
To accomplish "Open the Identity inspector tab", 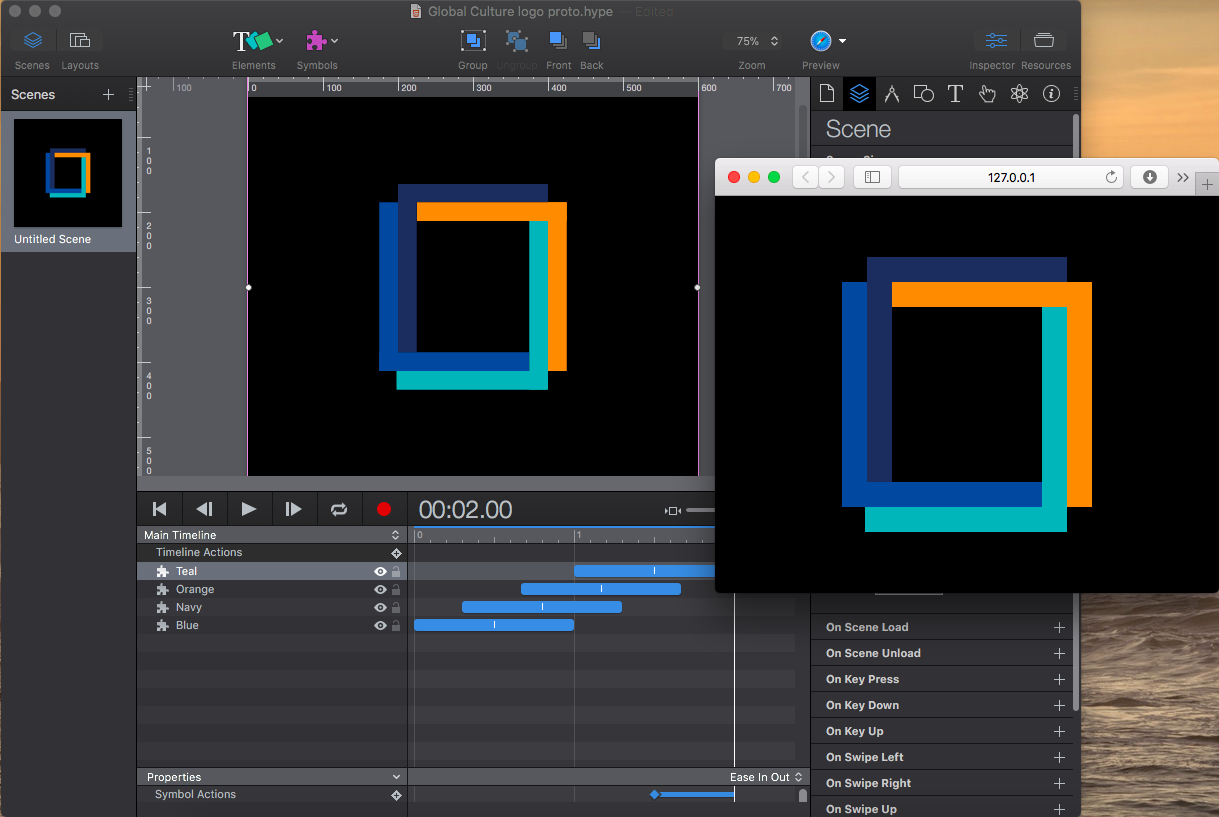I will tap(1051, 94).
